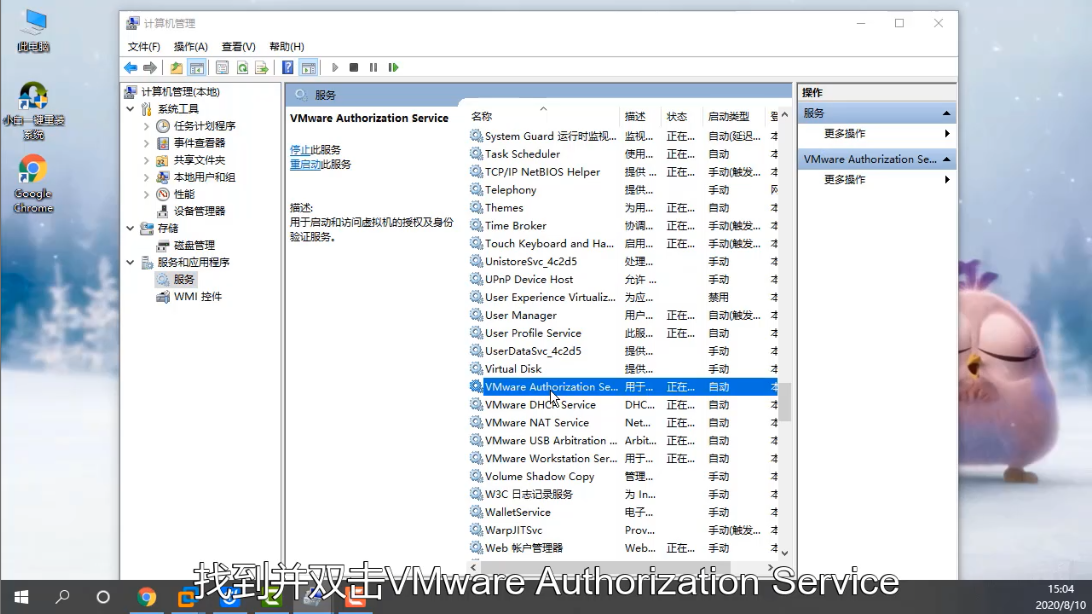Viewport: 1092px width, 614px height.
Task: Click the 重启动 service link
Action: (306, 164)
